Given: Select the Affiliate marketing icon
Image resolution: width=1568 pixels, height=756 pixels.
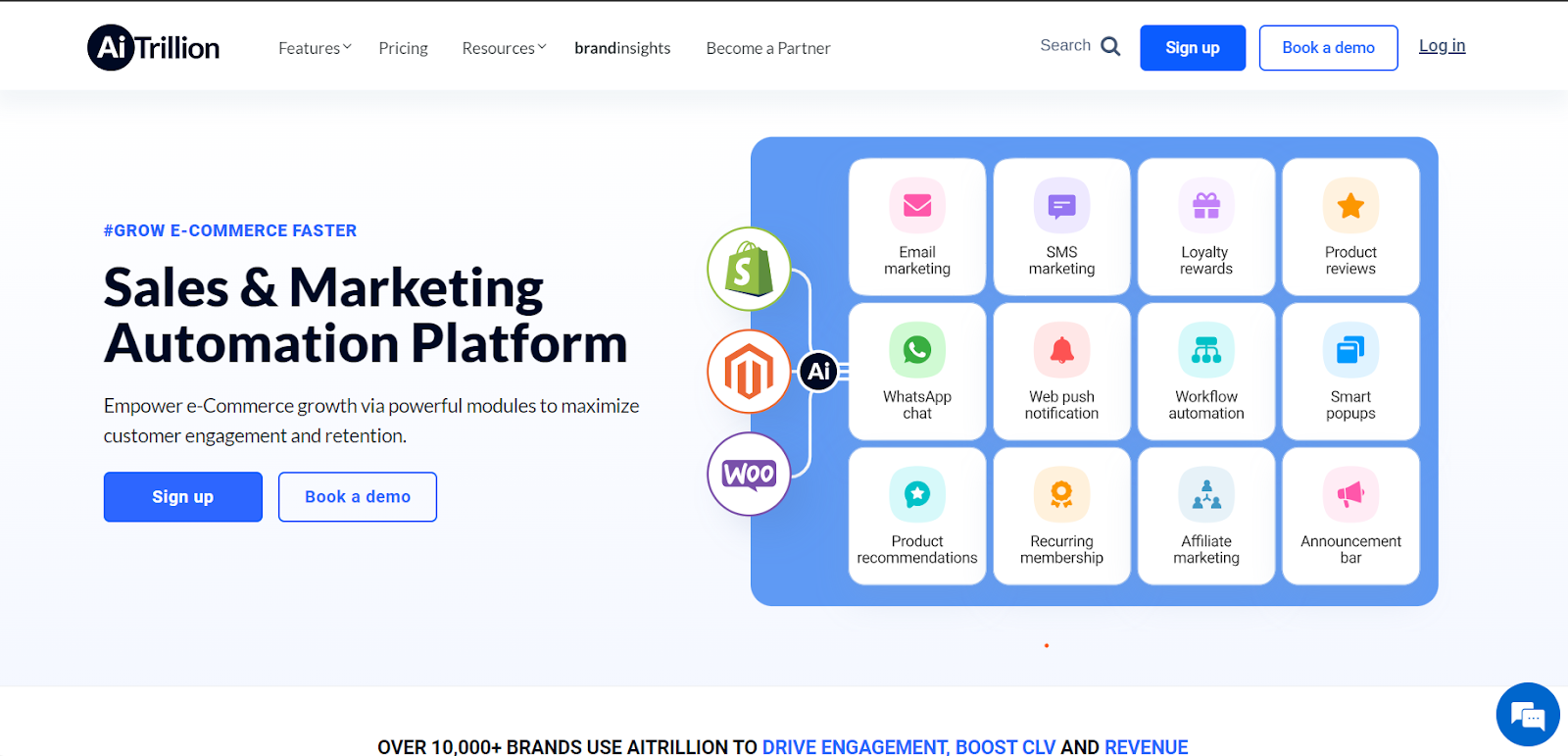Looking at the screenshot, I should tap(1206, 494).
